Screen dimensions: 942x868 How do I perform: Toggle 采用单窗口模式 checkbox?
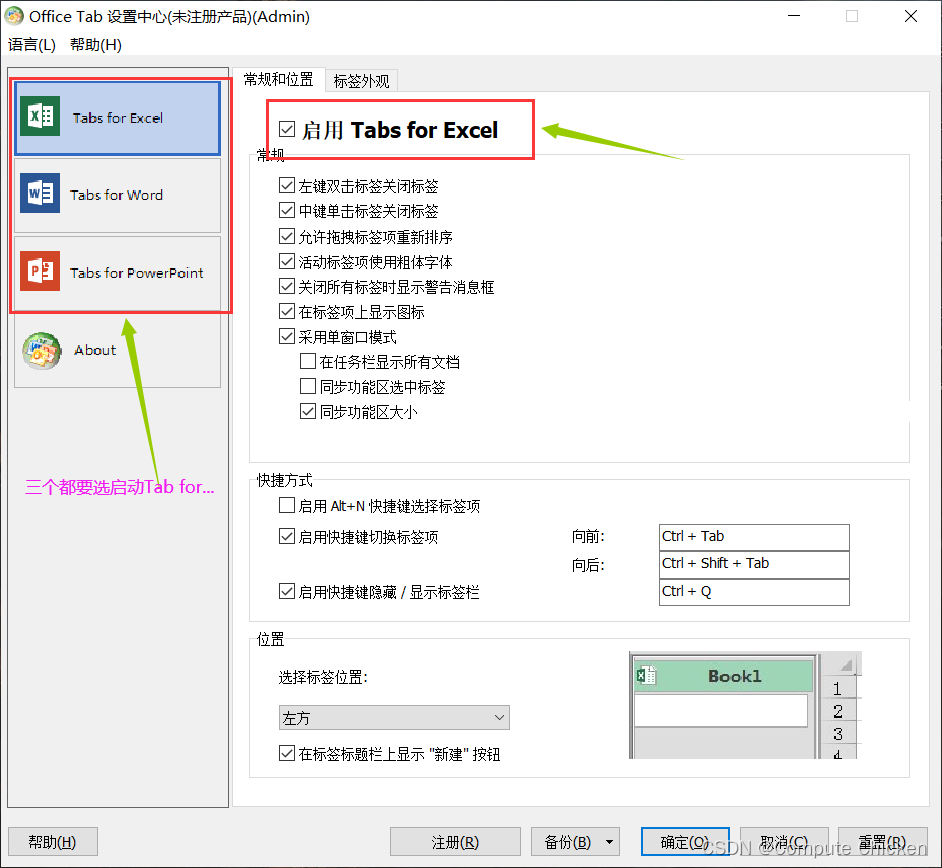(287, 336)
